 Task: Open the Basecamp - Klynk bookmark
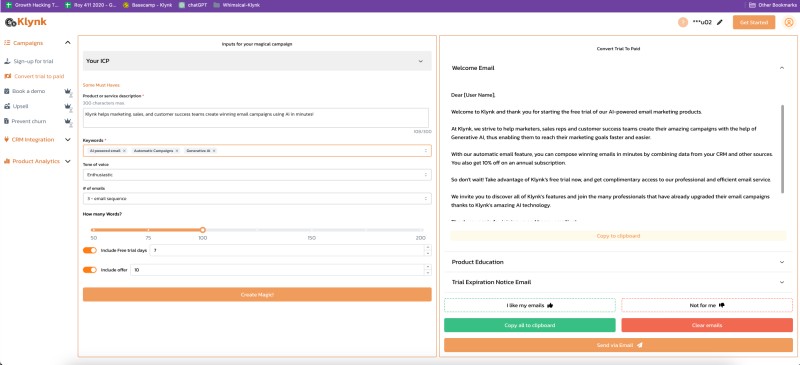(147, 5)
